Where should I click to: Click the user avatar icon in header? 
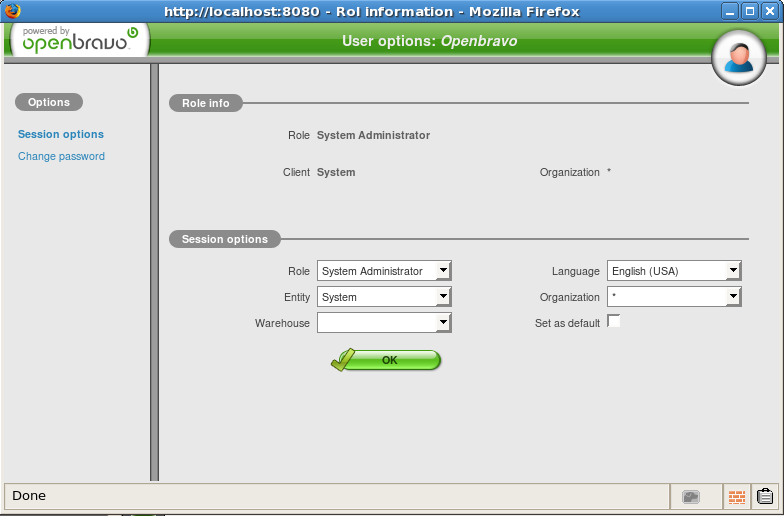tap(739, 58)
